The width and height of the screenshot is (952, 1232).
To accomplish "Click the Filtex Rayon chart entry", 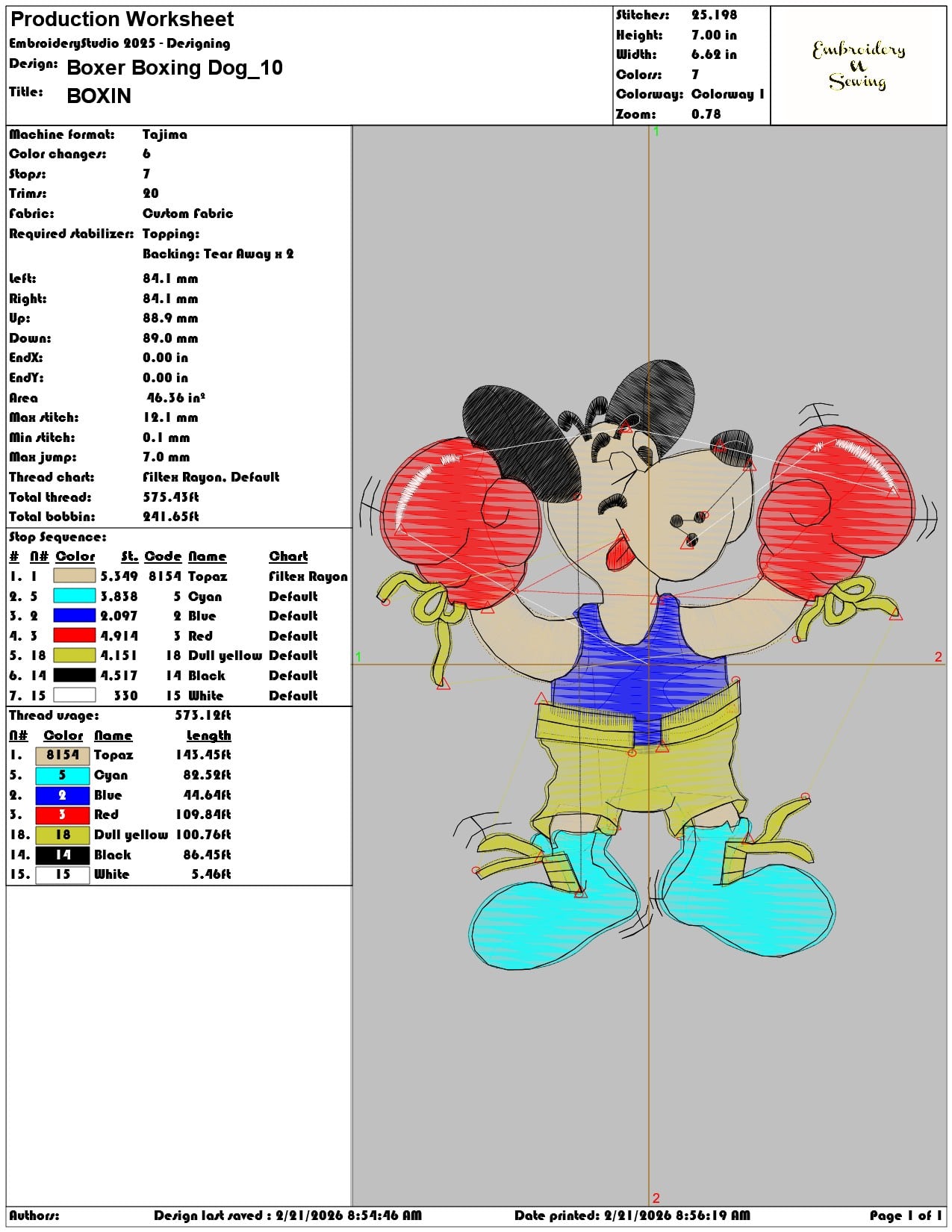I will click(308, 576).
